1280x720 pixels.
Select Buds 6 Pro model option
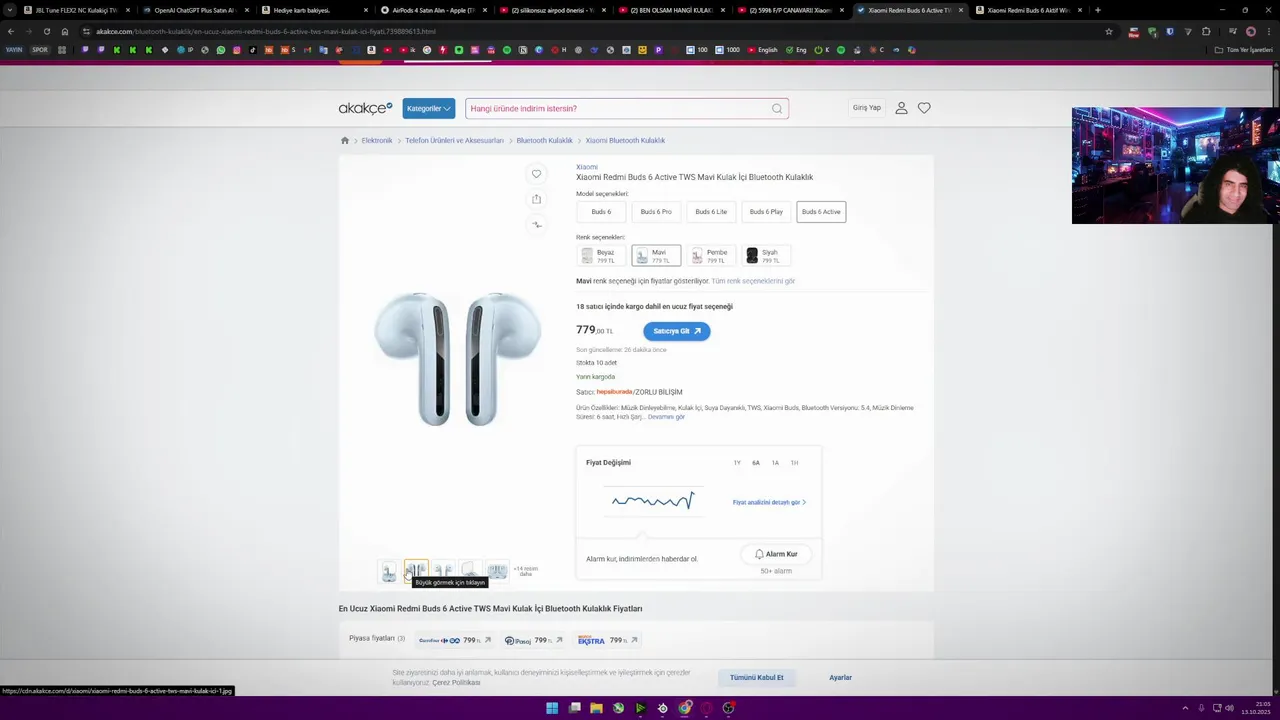[x=656, y=212]
